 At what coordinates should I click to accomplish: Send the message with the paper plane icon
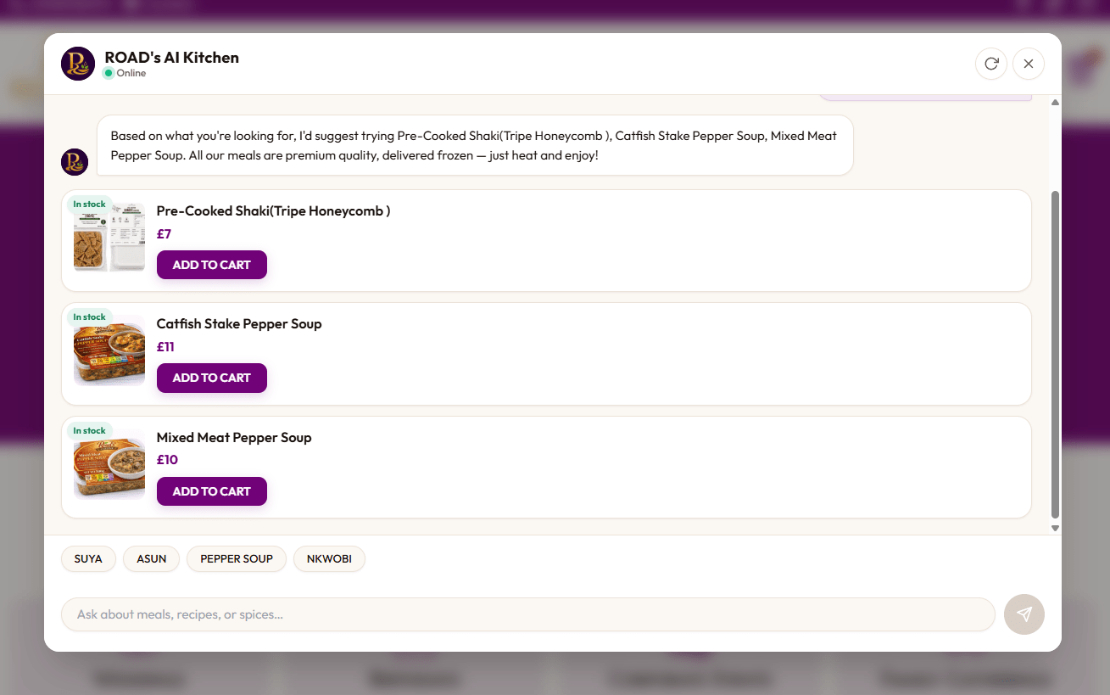pyautogui.click(x=1024, y=614)
